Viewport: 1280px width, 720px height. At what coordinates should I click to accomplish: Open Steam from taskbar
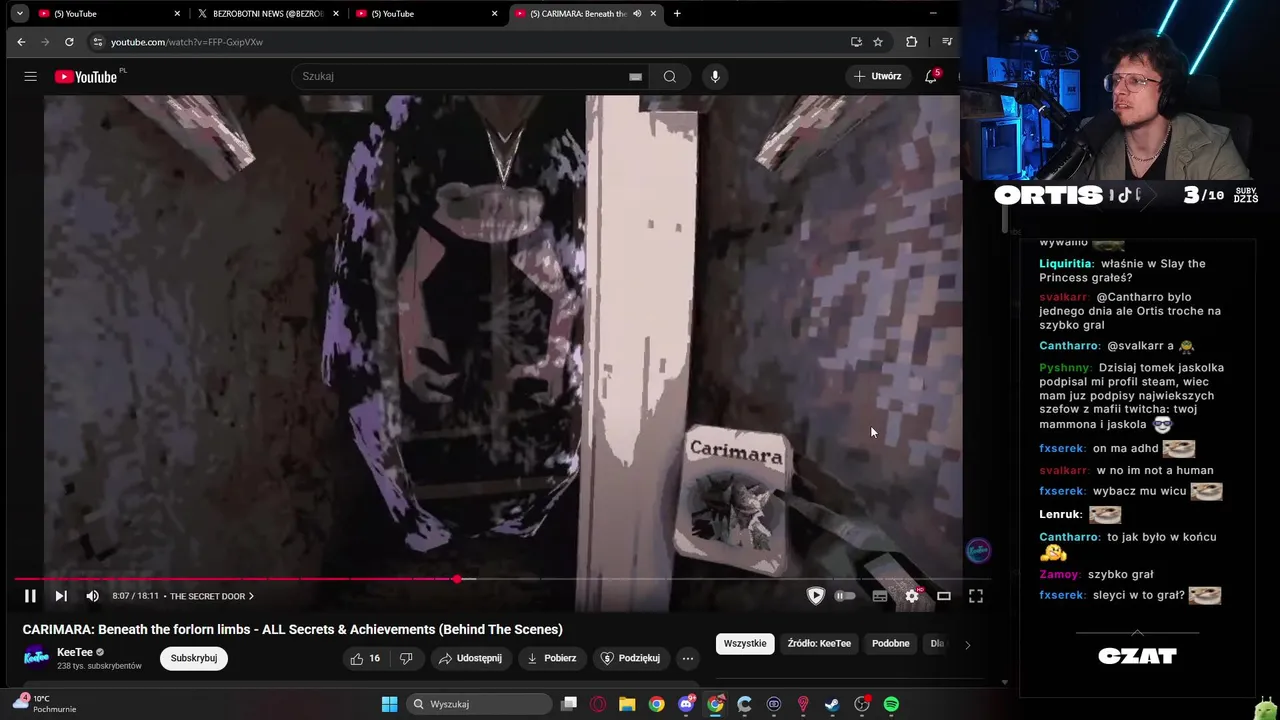click(832, 704)
